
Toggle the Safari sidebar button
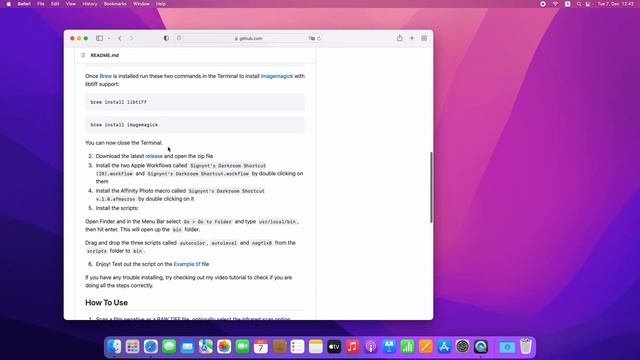[100, 38]
